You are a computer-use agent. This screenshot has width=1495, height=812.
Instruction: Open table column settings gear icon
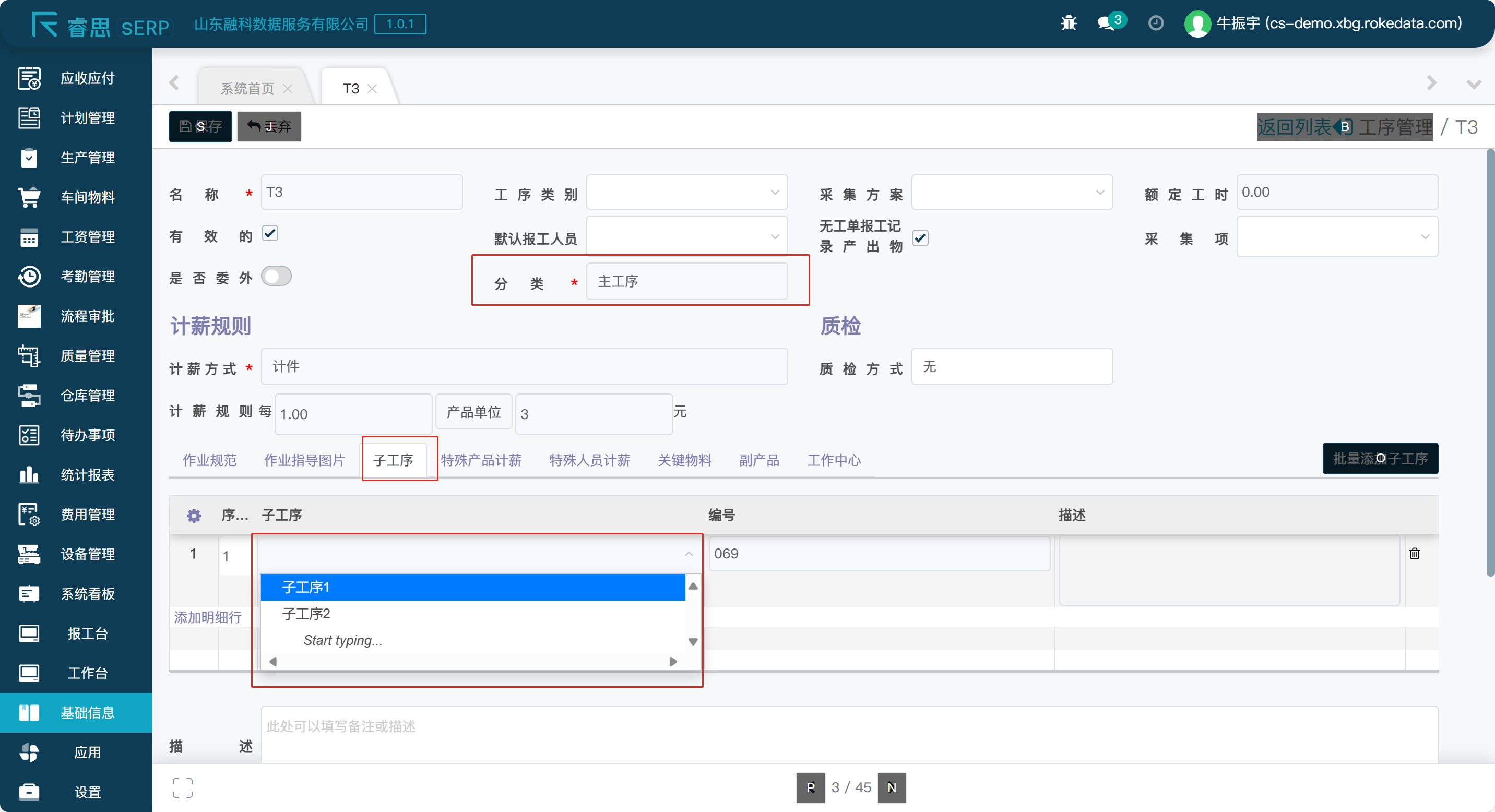pos(194,515)
